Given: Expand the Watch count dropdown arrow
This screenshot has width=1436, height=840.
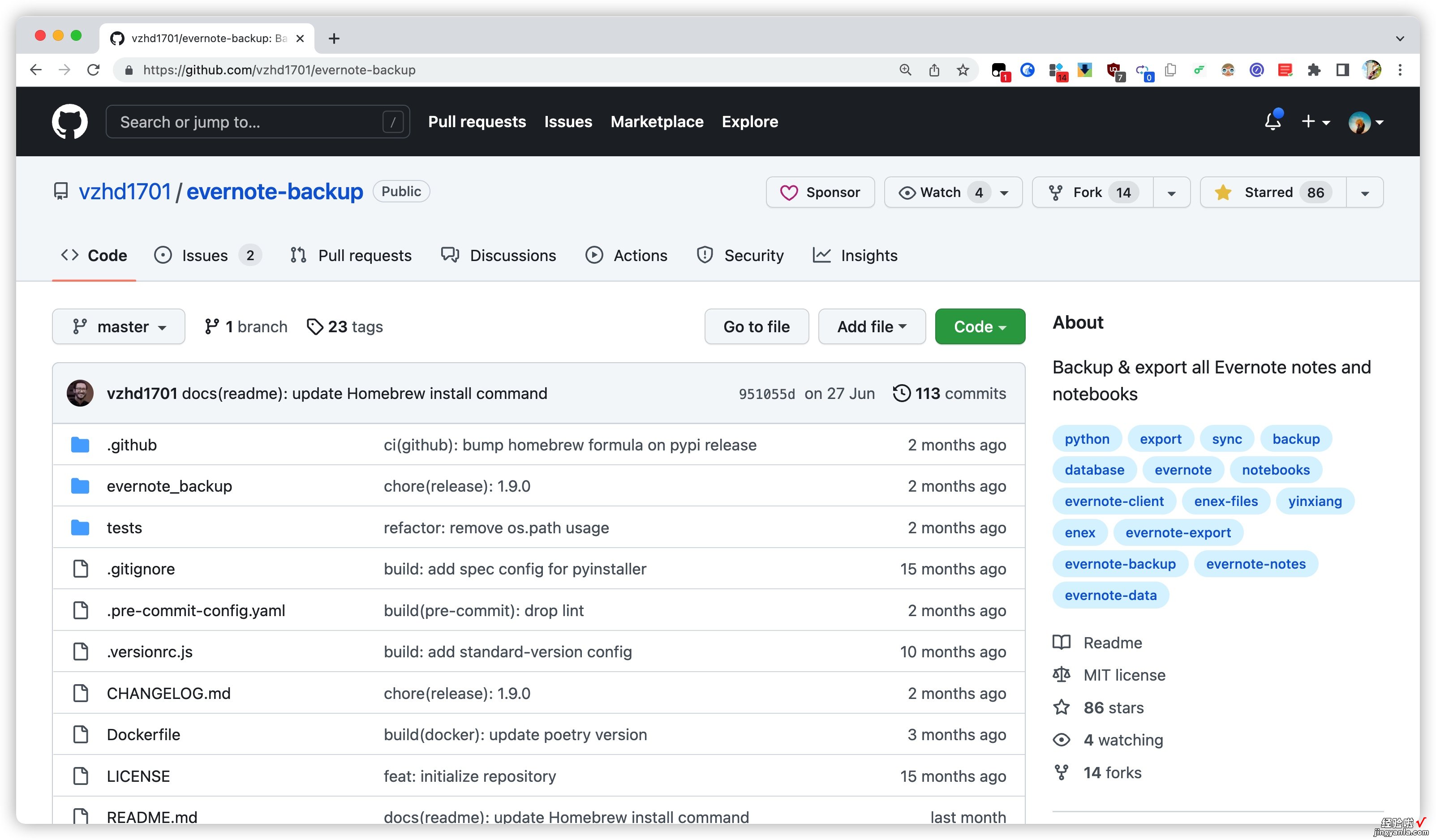Looking at the screenshot, I should [1007, 192].
